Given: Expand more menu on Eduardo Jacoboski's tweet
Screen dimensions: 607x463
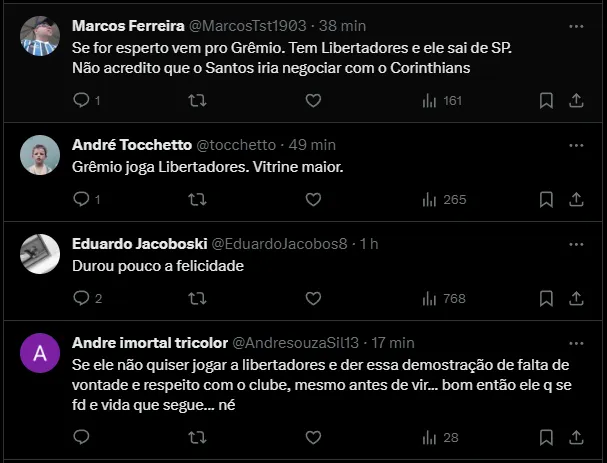Looking at the screenshot, I should [x=576, y=244].
